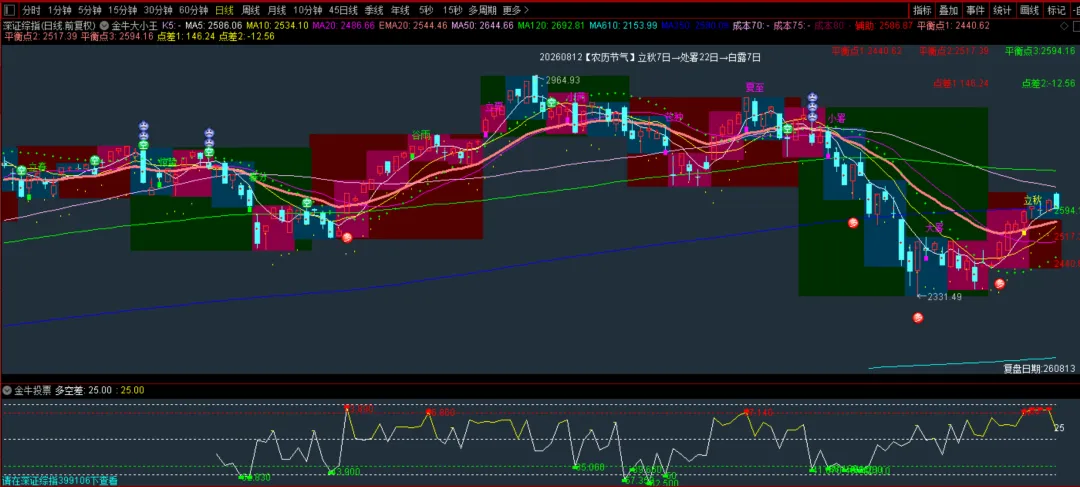This screenshot has height=487, width=1080.
Task: Click the 立秋 solar term marker
Action: pyautogui.click(x=1033, y=200)
